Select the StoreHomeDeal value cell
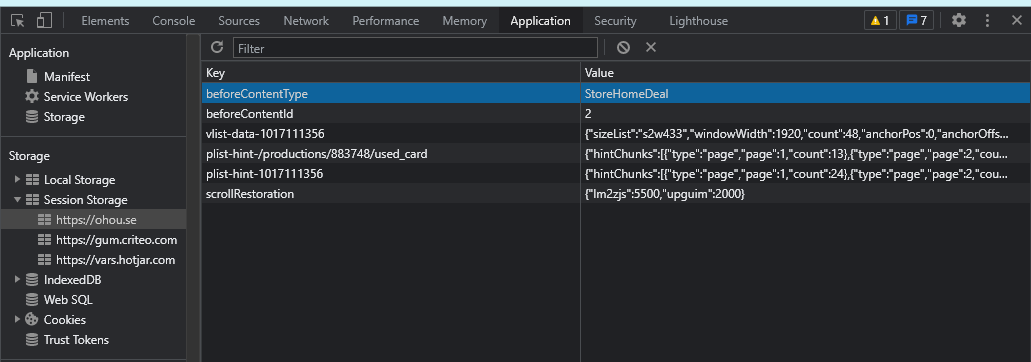The image size is (1031, 362). [x=805, y=94]
